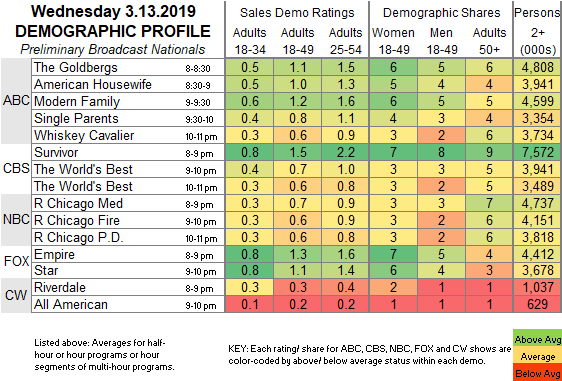Select Empire's Adults 18-49 rating of 1.3
Image resolution: width=562 pixels, height=381 pixels.
297,254
